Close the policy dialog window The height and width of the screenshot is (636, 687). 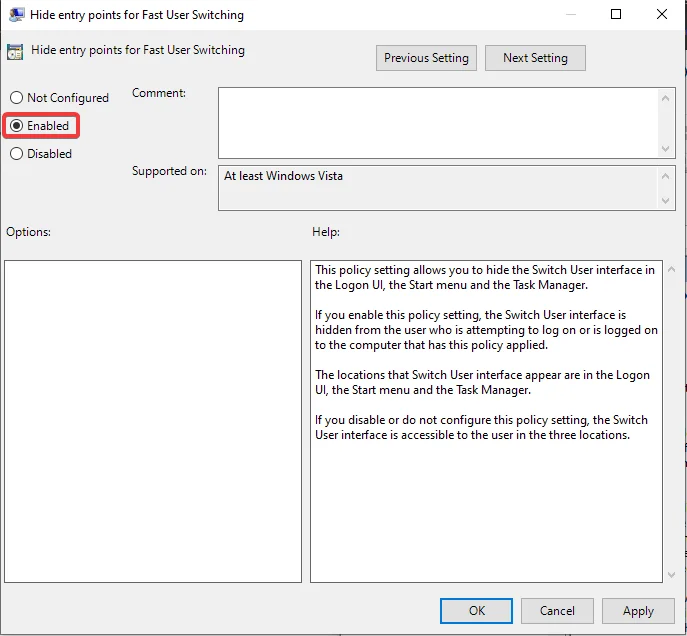[x=662, y=14]
